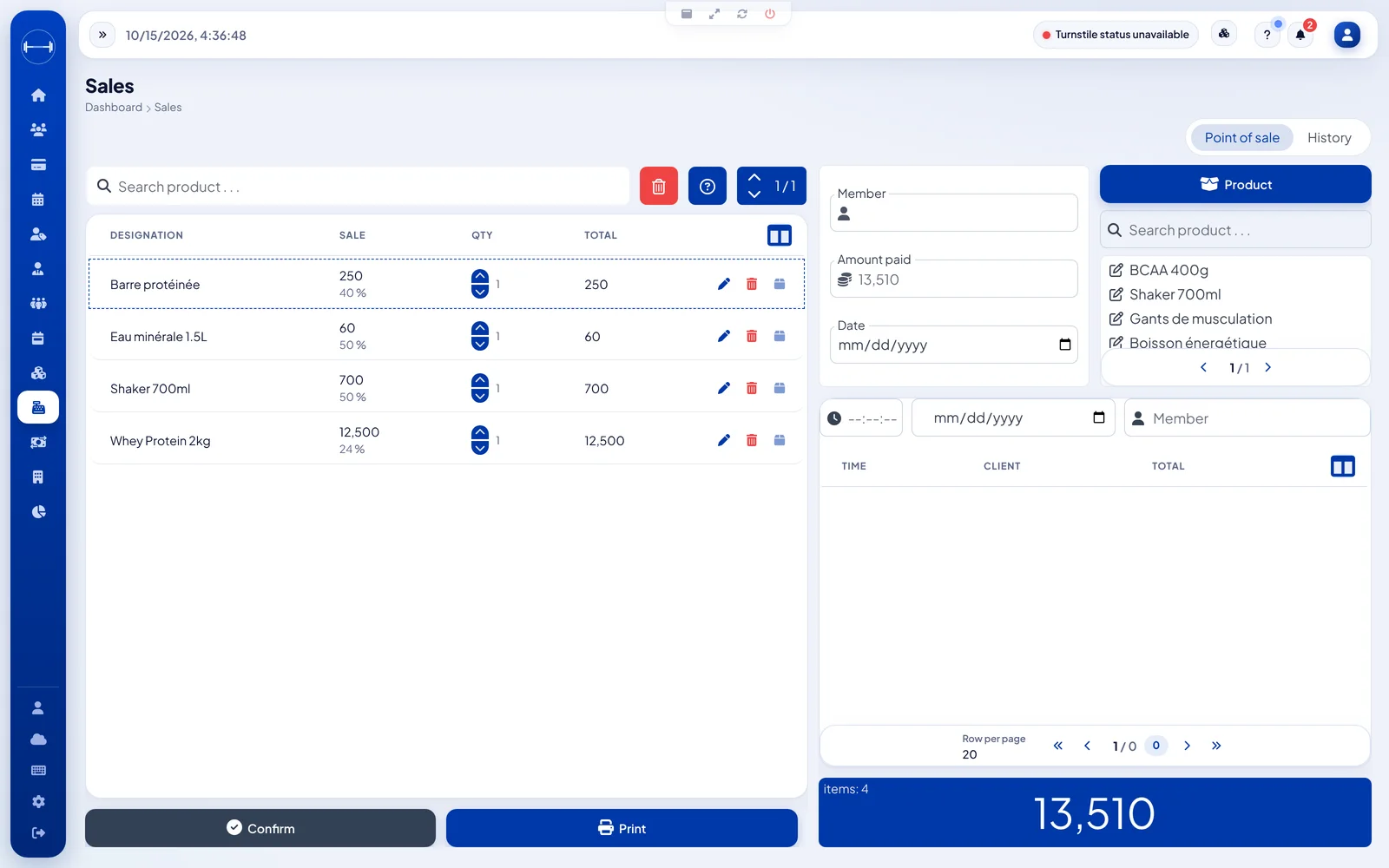Click the power icon in top toolbar
Screen dimensions: 1389x868
770,14
